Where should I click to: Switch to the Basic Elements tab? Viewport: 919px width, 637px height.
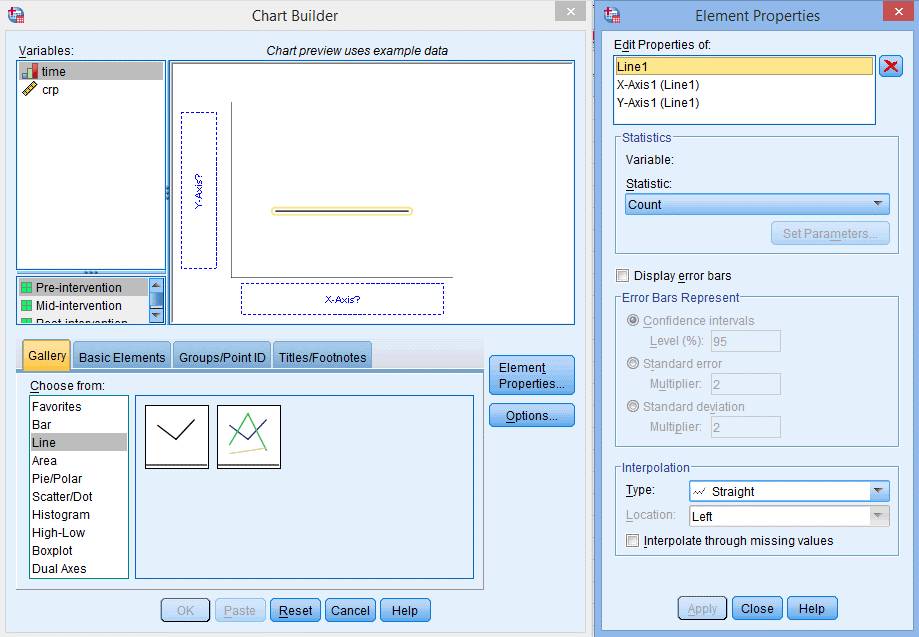click(x=122, y=357)
